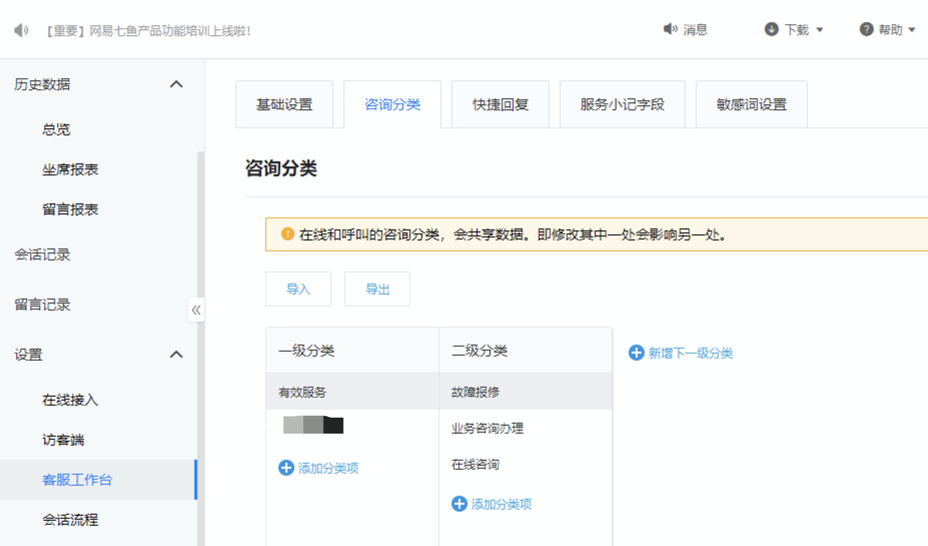Click the 下载 download arrow icon
Image resolution: width=928 pixels, height=546 pixels.
point(771,29)
